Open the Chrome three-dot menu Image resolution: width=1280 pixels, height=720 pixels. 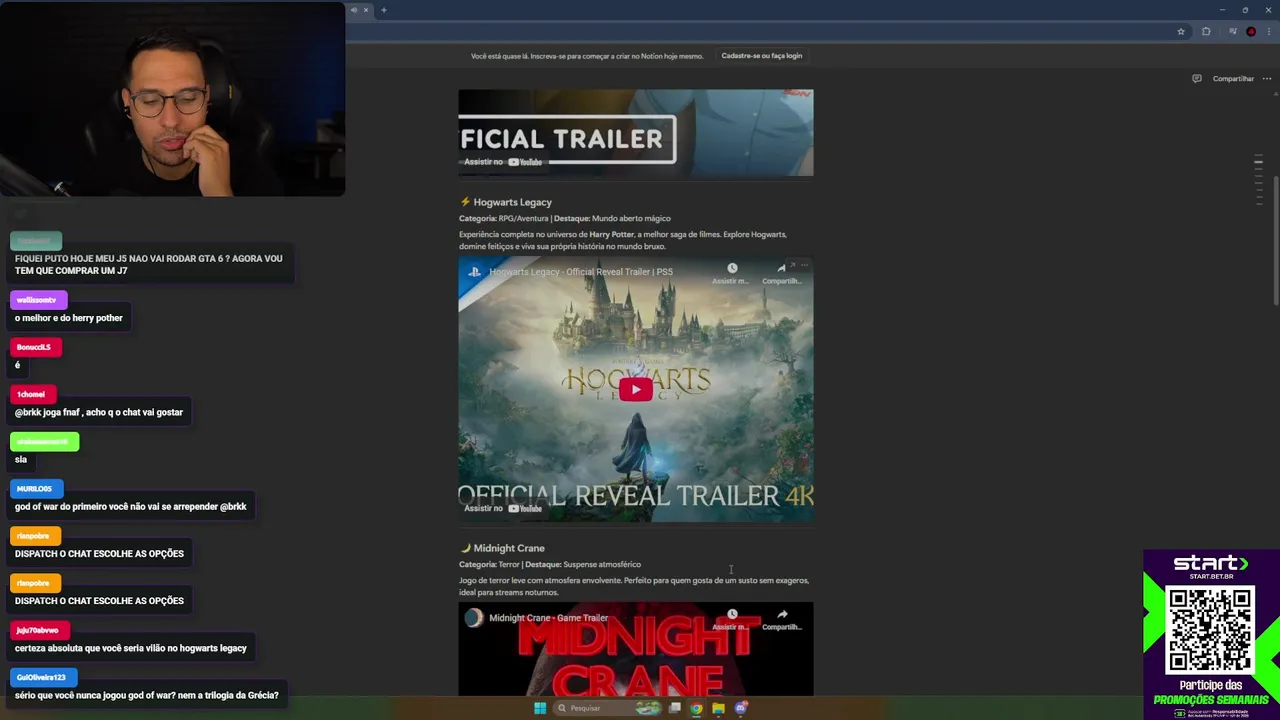pyautogui.click(x=1268, y=32)
